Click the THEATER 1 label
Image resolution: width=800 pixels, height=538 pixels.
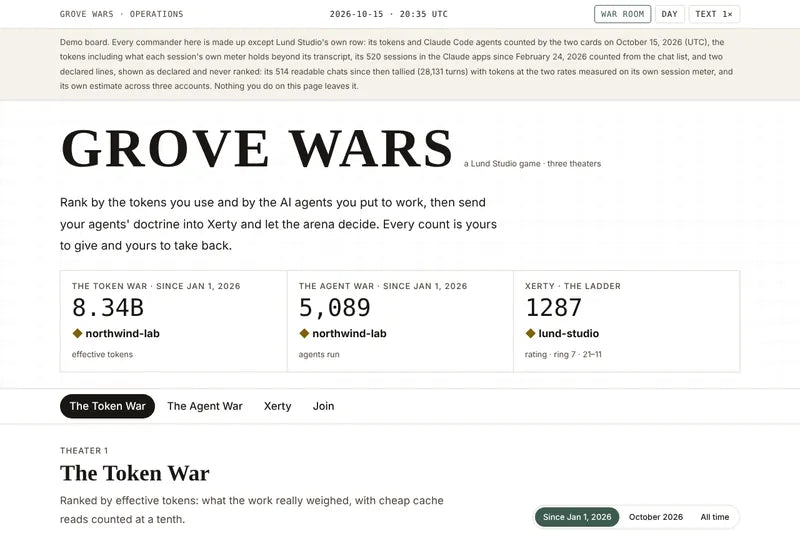(84, 450)
